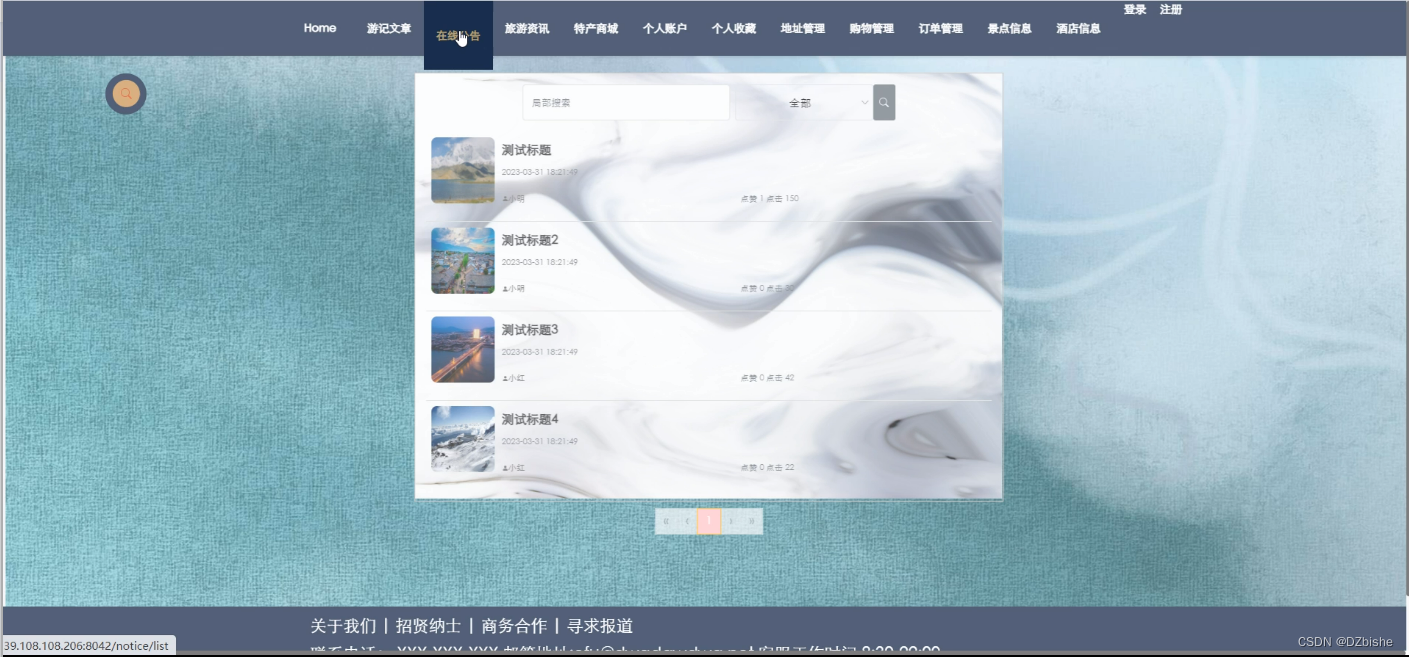Screen dimensions: 1409x657
Task: Open the town aerial thumbnail of 测试标题2
Action: coord(463,261)
